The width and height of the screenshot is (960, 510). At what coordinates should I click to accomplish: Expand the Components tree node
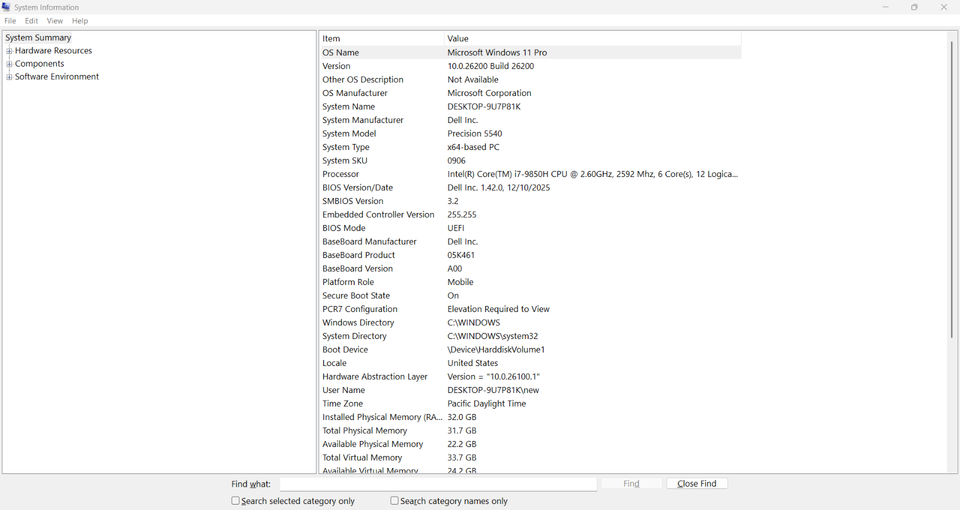click(9, 64)
